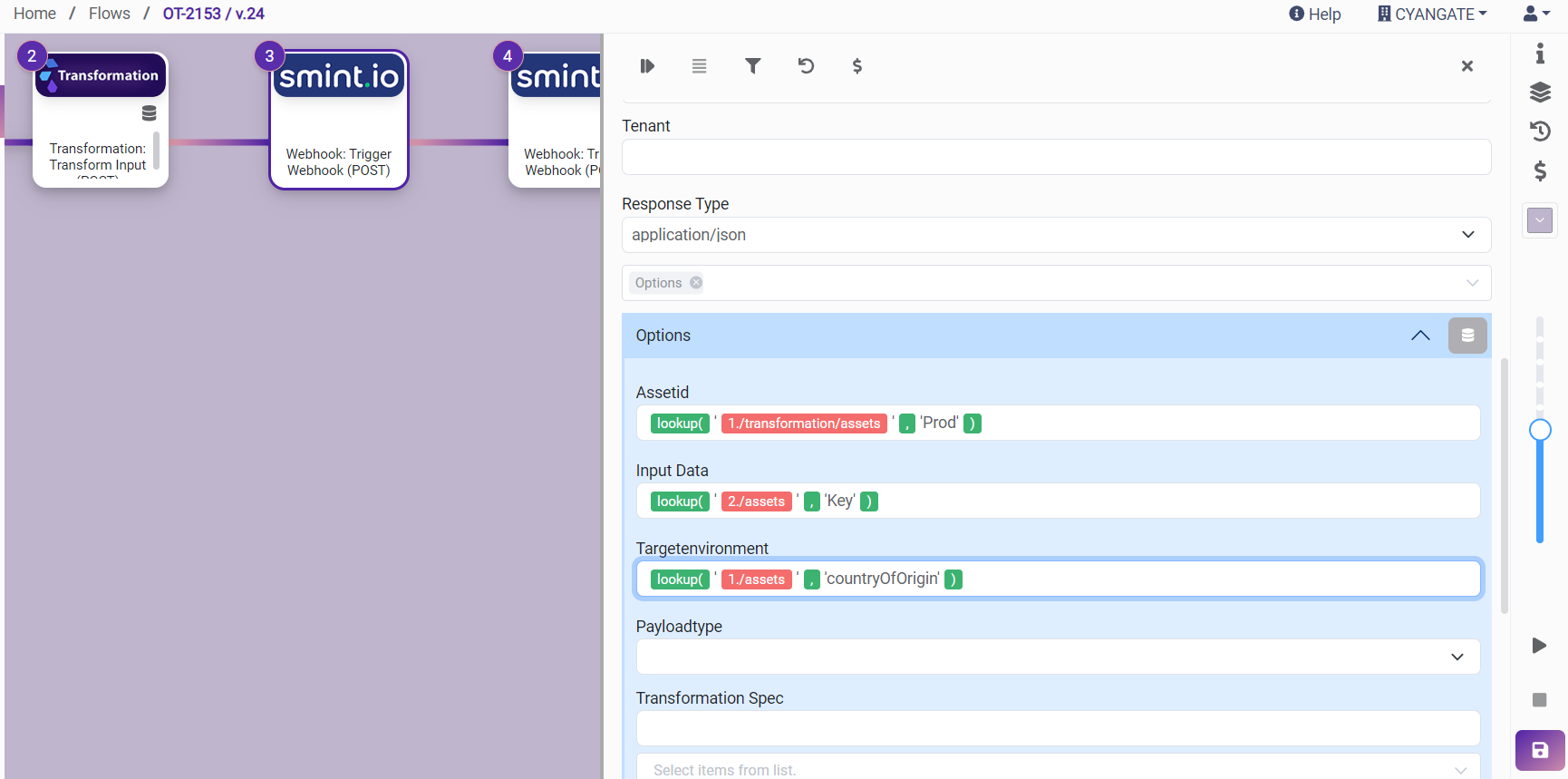Screen dimensions: 1568x779
Task: Click the list lines icon in panel toolbar
Action: point(699,66)
